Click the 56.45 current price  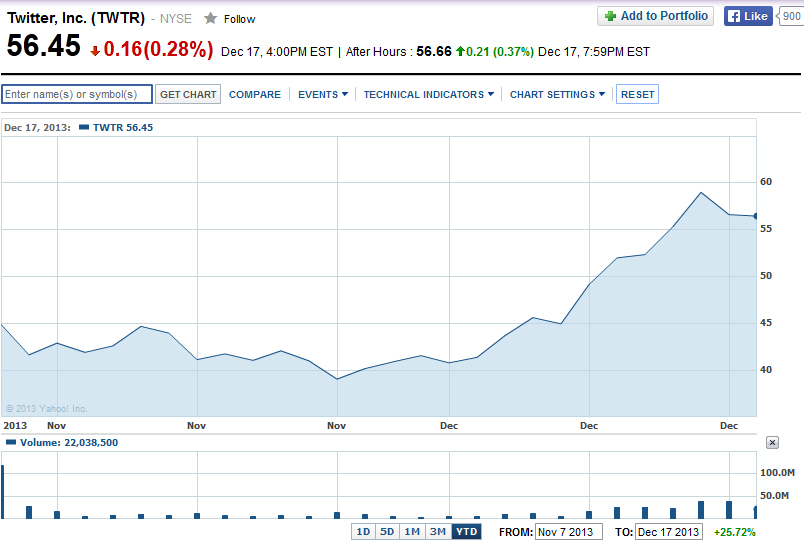coord(44,46)
